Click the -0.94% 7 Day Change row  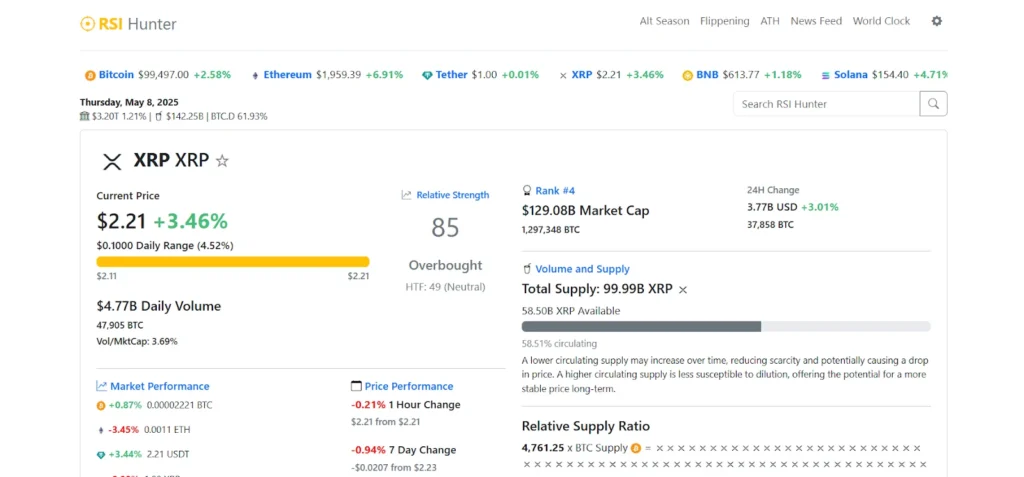click(x=404, y=450)
